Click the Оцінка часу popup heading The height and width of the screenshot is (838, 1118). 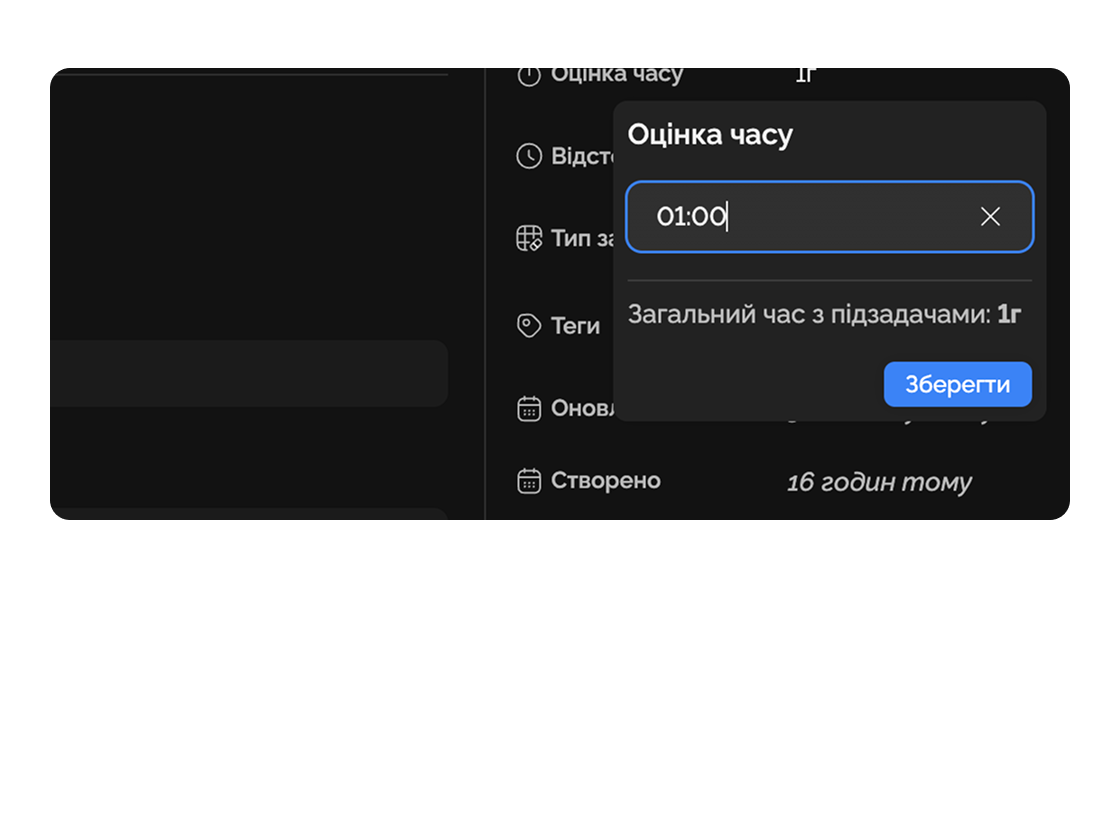710,135
